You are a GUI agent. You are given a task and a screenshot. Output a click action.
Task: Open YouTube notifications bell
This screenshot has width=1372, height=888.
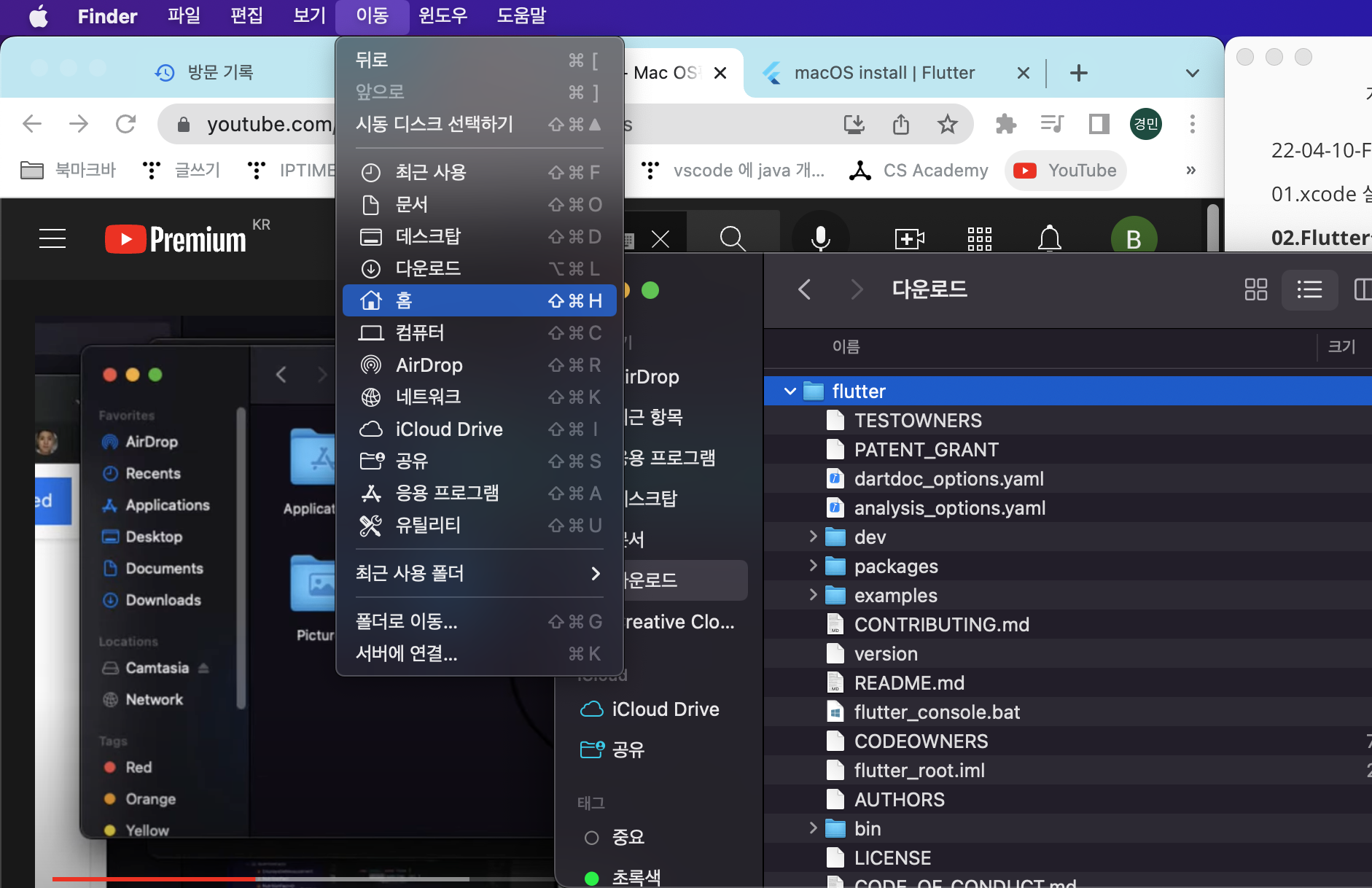click(x=1050, y=238)
